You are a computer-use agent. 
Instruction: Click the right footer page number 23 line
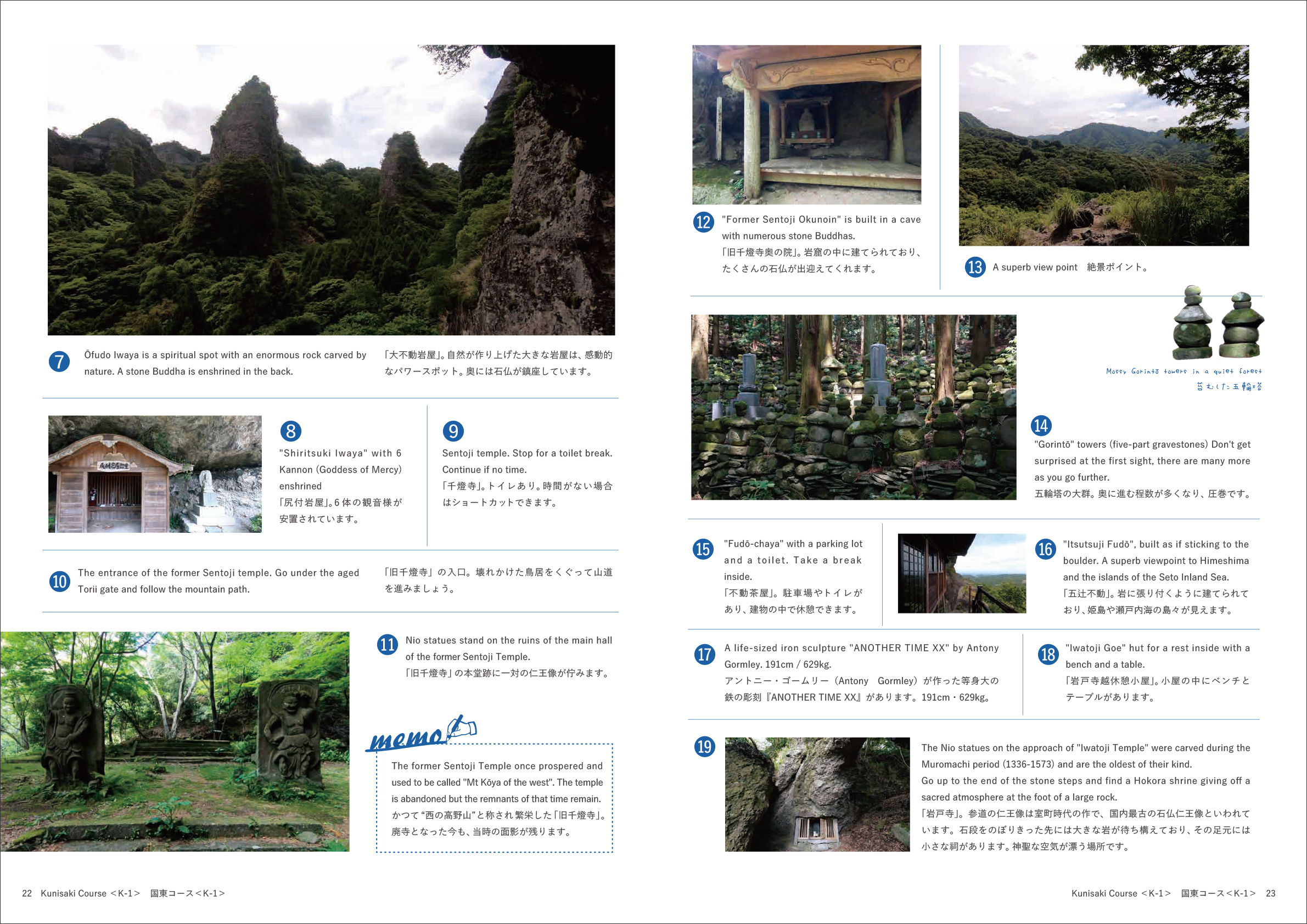tap(1173, 893)
